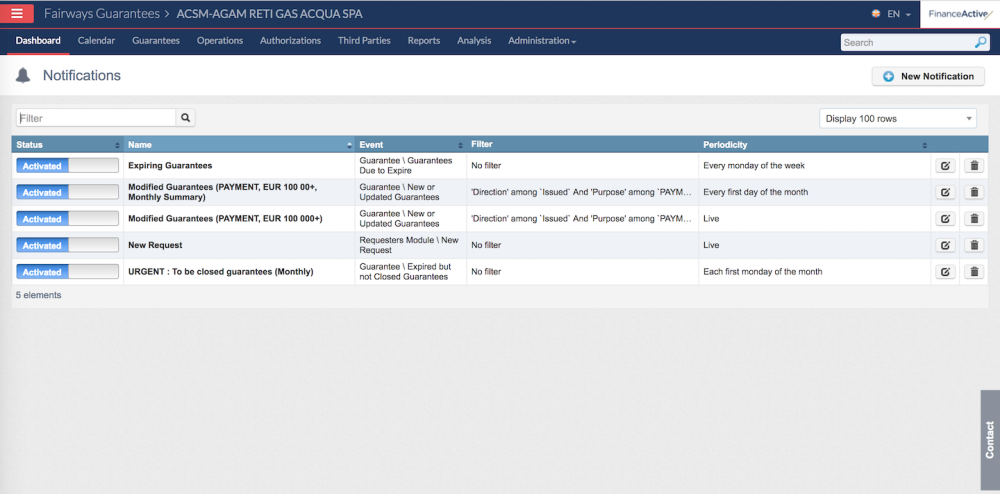
Task: Switch to the Operations tab
Action: [x=220, y=41]
